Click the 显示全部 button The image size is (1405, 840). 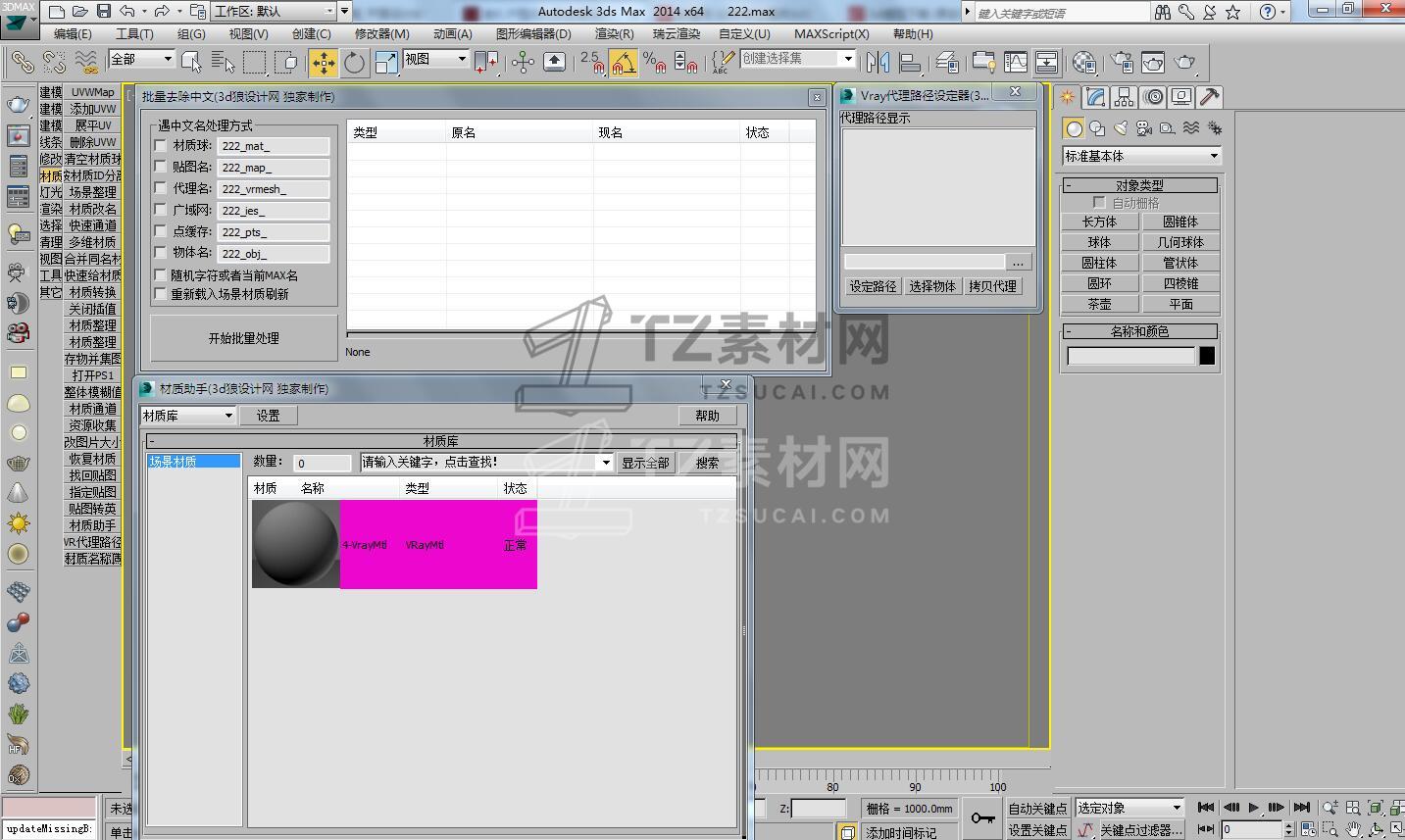point(645,463)
